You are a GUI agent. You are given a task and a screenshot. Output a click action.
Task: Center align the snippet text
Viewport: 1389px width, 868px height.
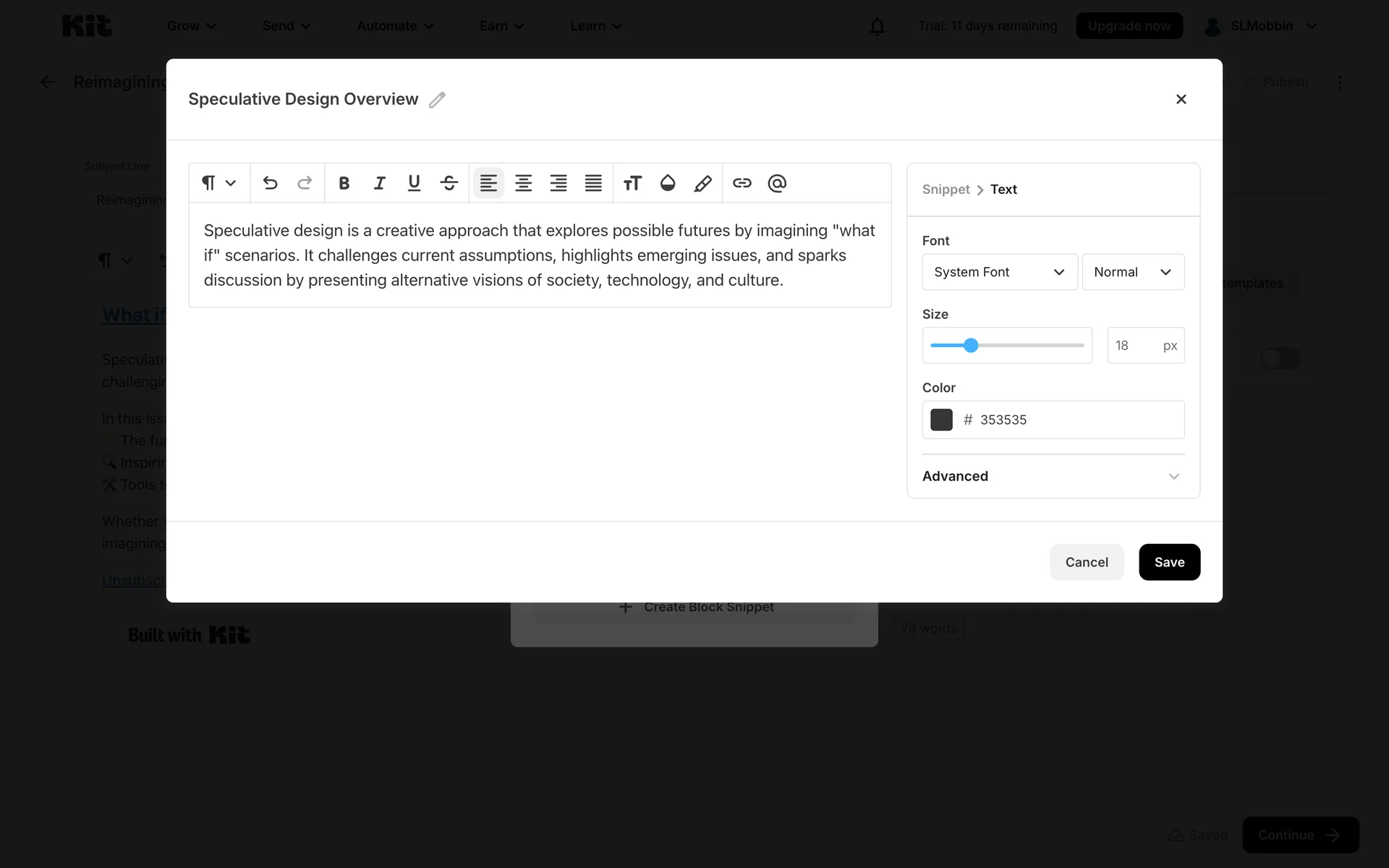(523, 183)
